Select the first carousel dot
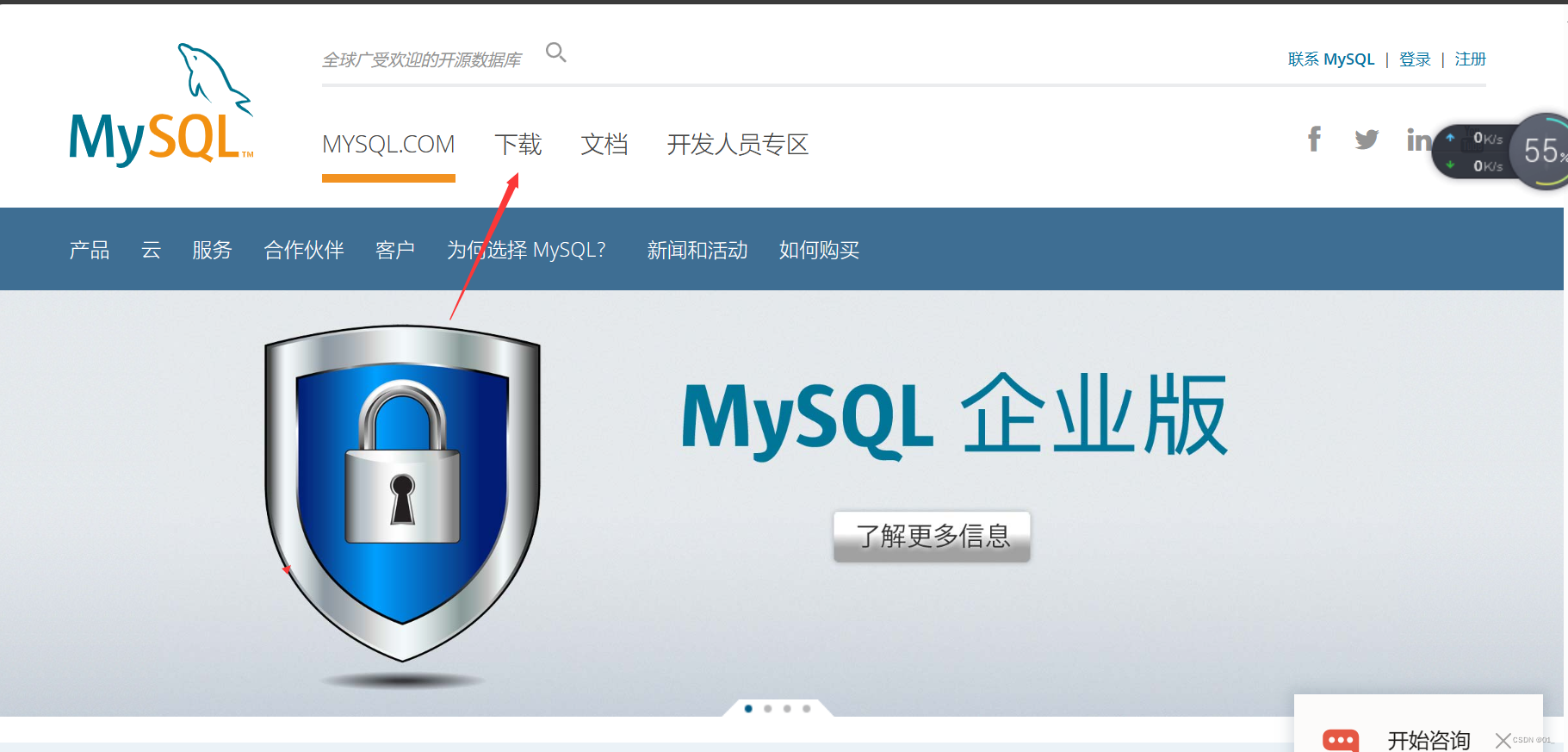Image resolution: width=1568 pixels, height=752 pixels. tap(748, 709)
